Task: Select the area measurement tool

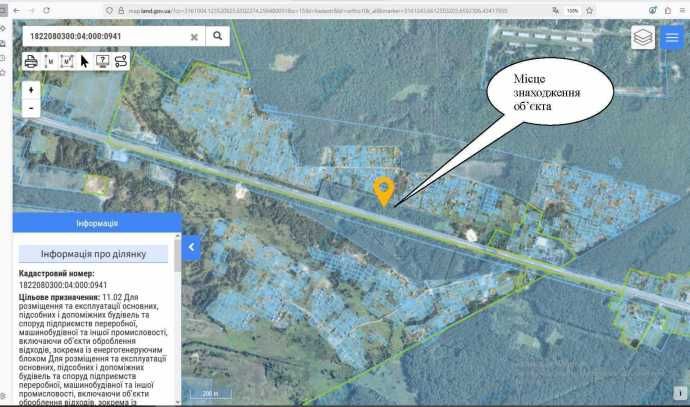Action: pyautogui.click(x=66, y=61)
